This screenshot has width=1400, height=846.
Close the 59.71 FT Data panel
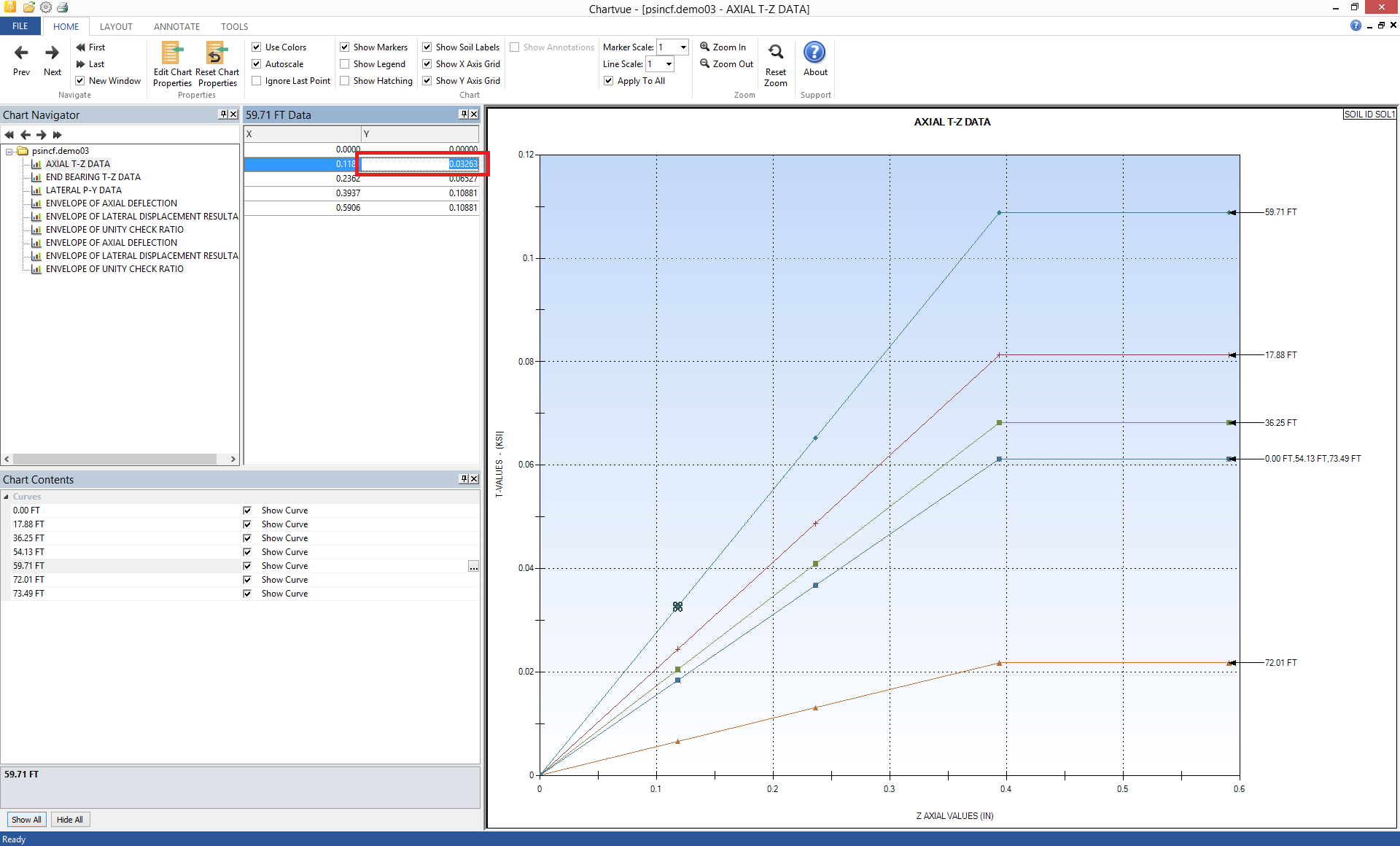click(474, 115)
